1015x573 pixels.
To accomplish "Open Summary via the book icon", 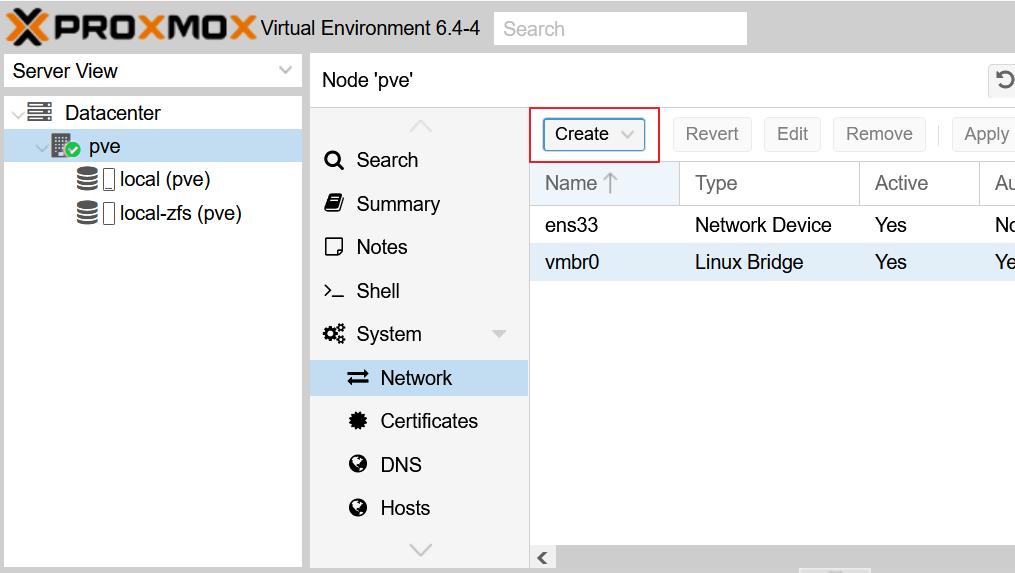I will pyautogui.click(x=334, y=204).
